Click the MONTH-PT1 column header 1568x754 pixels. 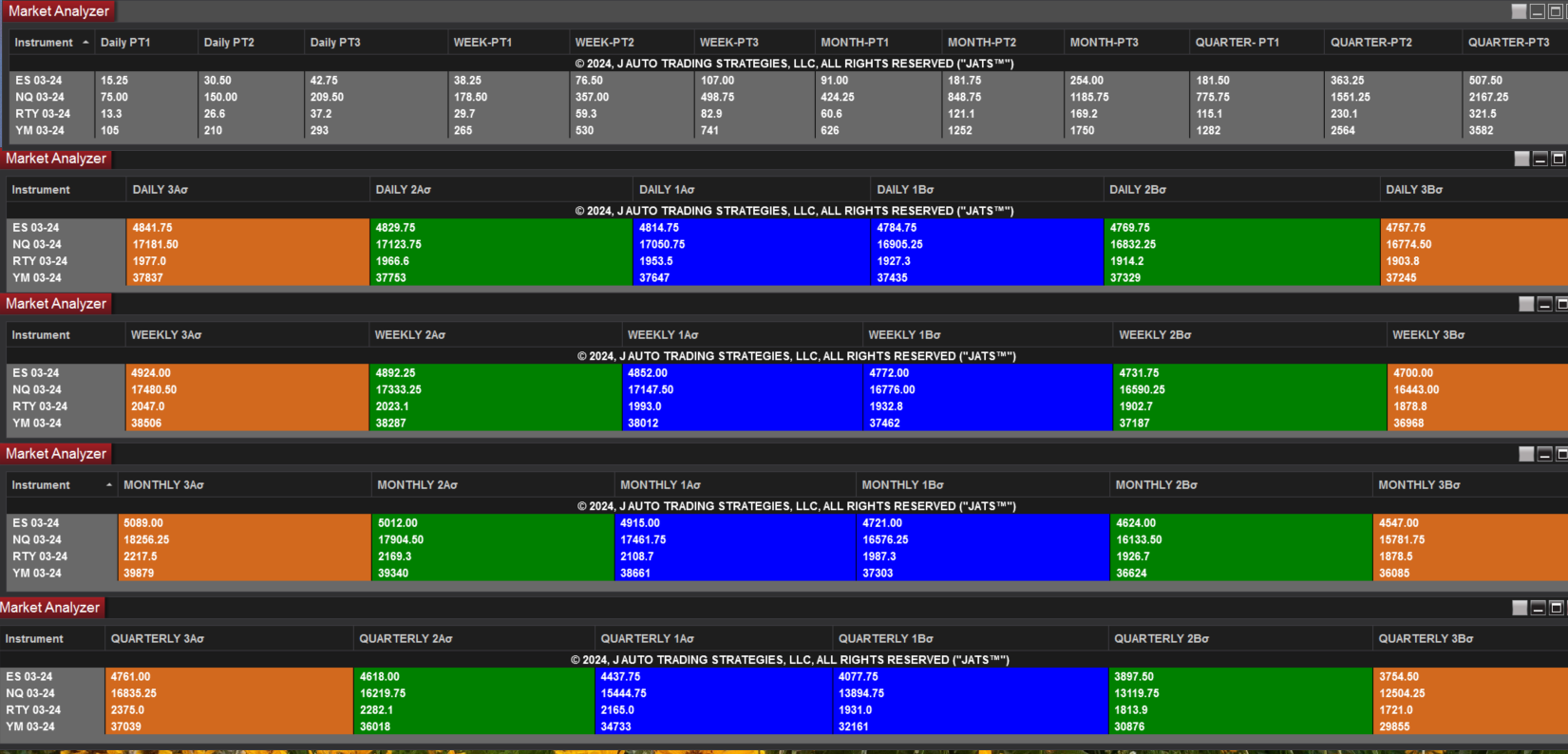click(878, 43)
